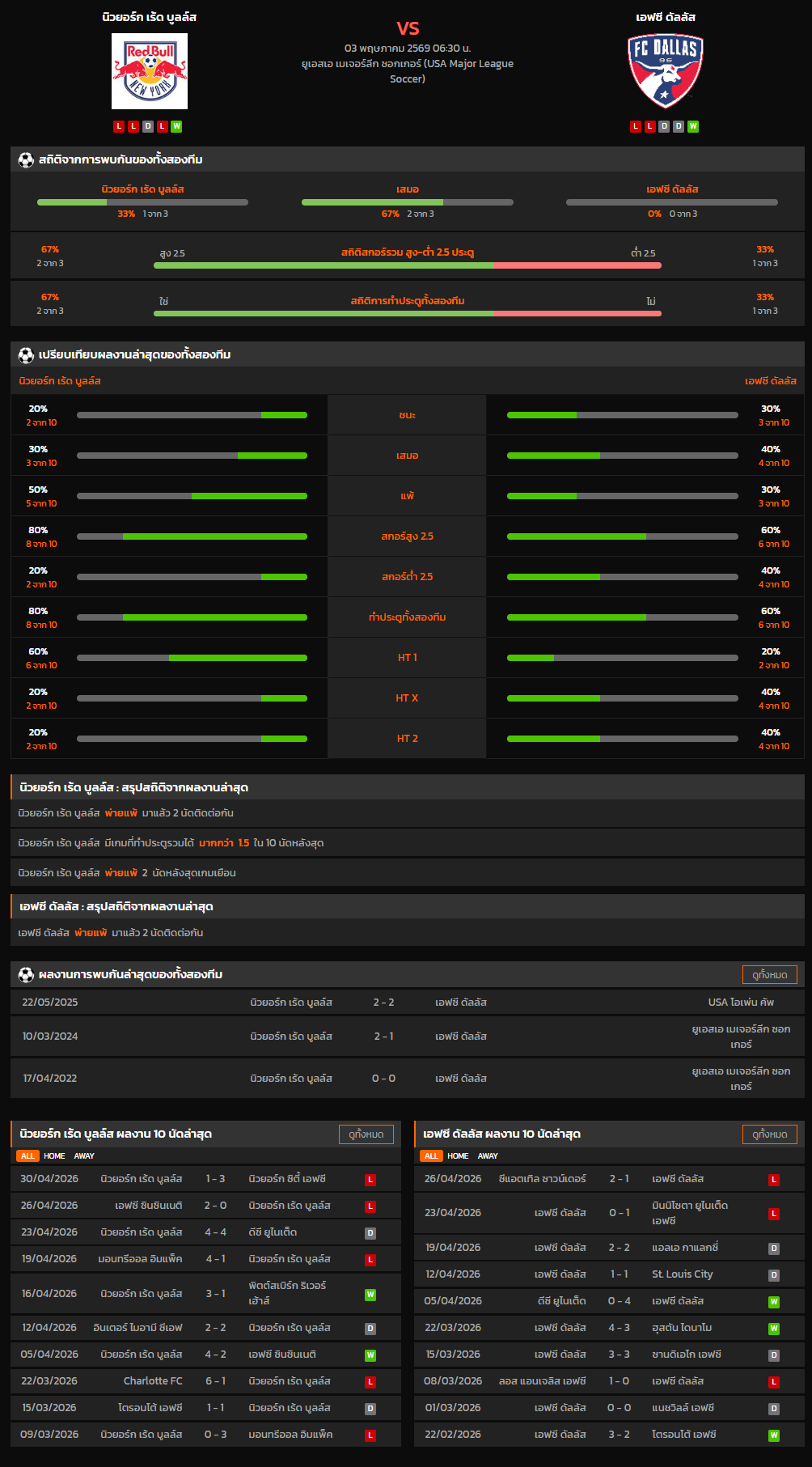Click the 'HT 2' comparison row label
The height and width of the screenshot is (1467, 812).
click(x=408, y=739)
